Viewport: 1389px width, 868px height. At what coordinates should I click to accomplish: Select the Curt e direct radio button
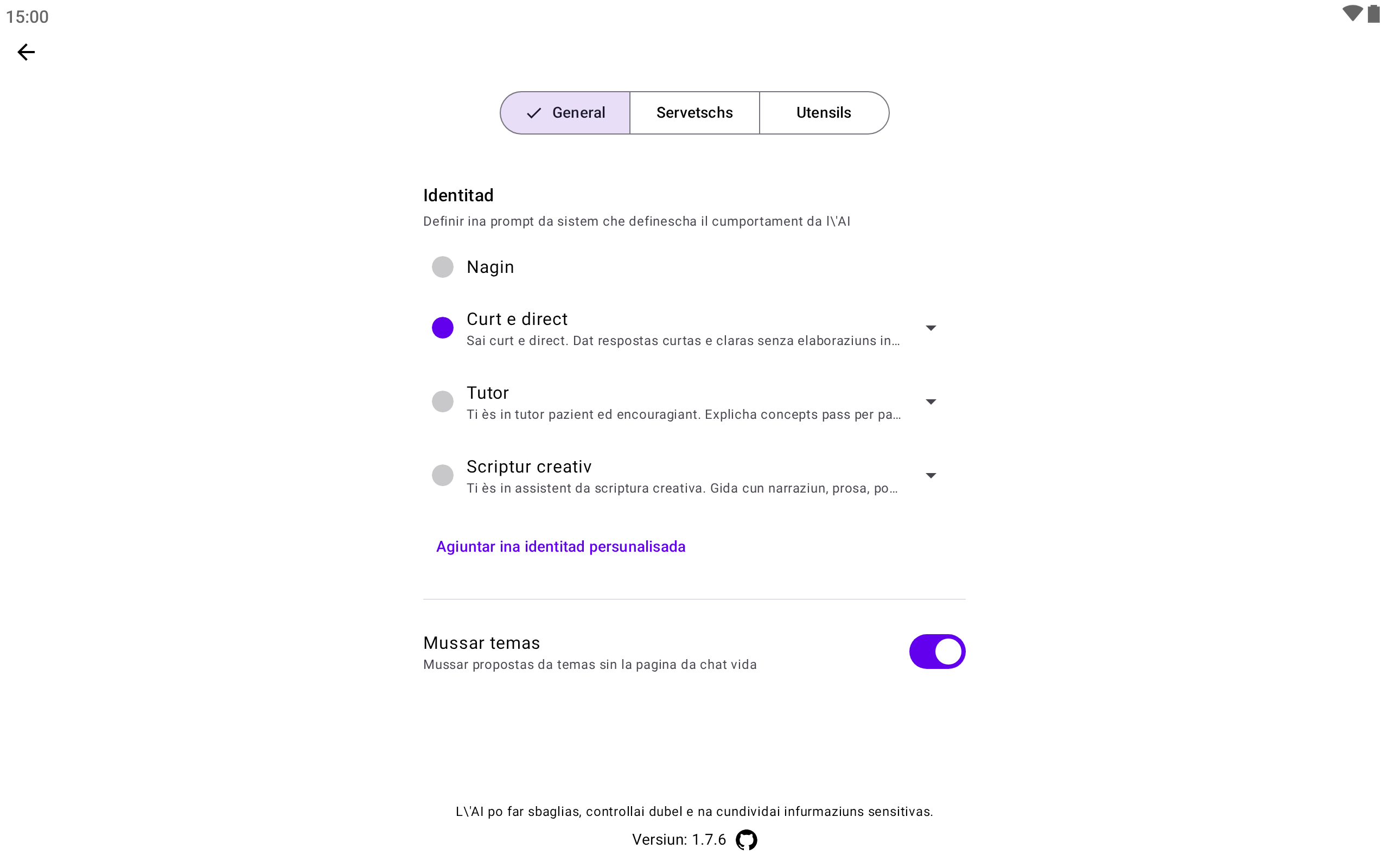click(x=443, y=328)
